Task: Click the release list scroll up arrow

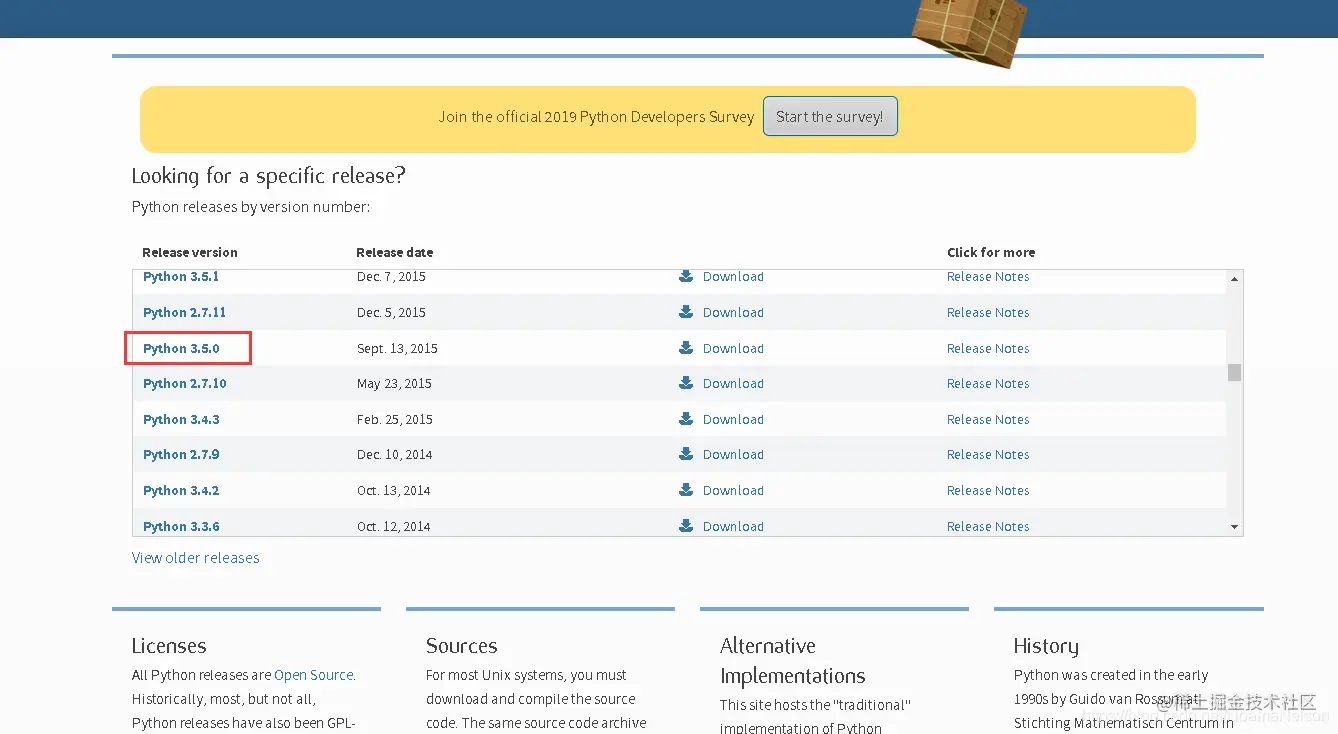Action: [x=1235, y=278]
